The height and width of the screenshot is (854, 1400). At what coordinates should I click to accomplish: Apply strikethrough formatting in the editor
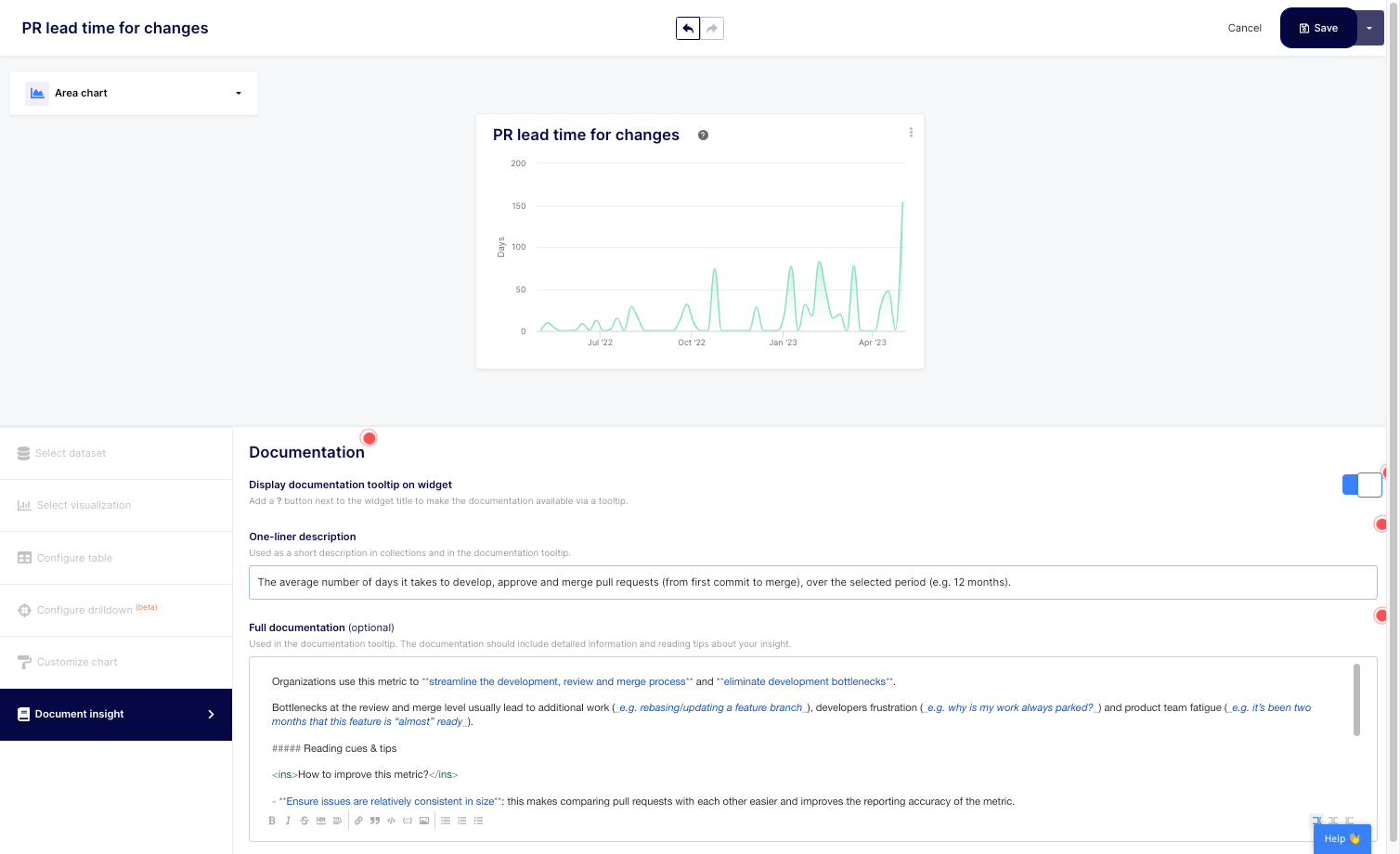click(304, 821)
